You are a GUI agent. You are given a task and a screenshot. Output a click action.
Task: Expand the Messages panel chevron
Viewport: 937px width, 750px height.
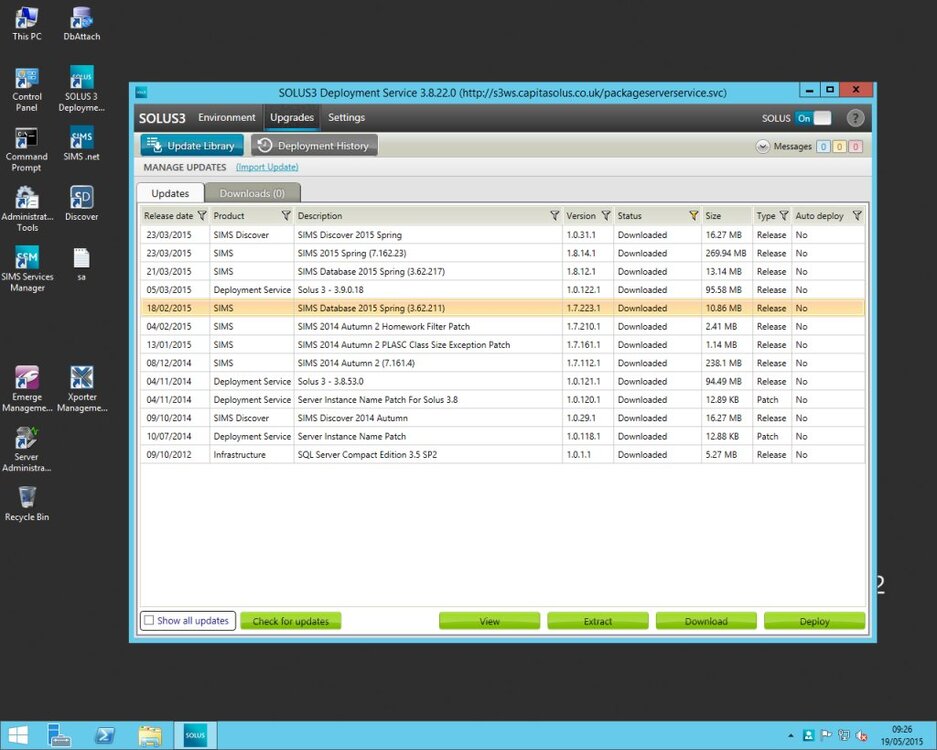763,146
